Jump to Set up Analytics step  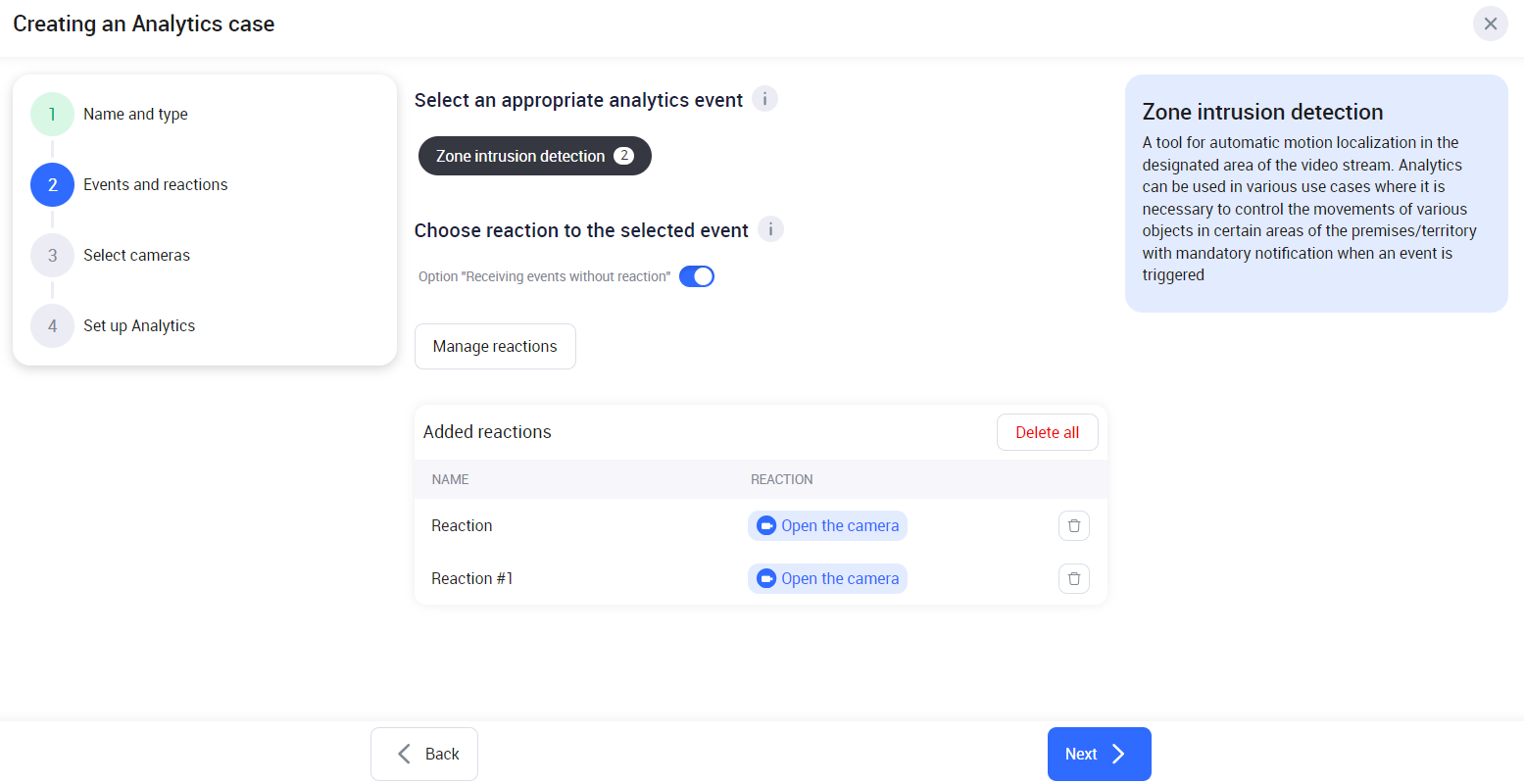(x=139, y=326)
